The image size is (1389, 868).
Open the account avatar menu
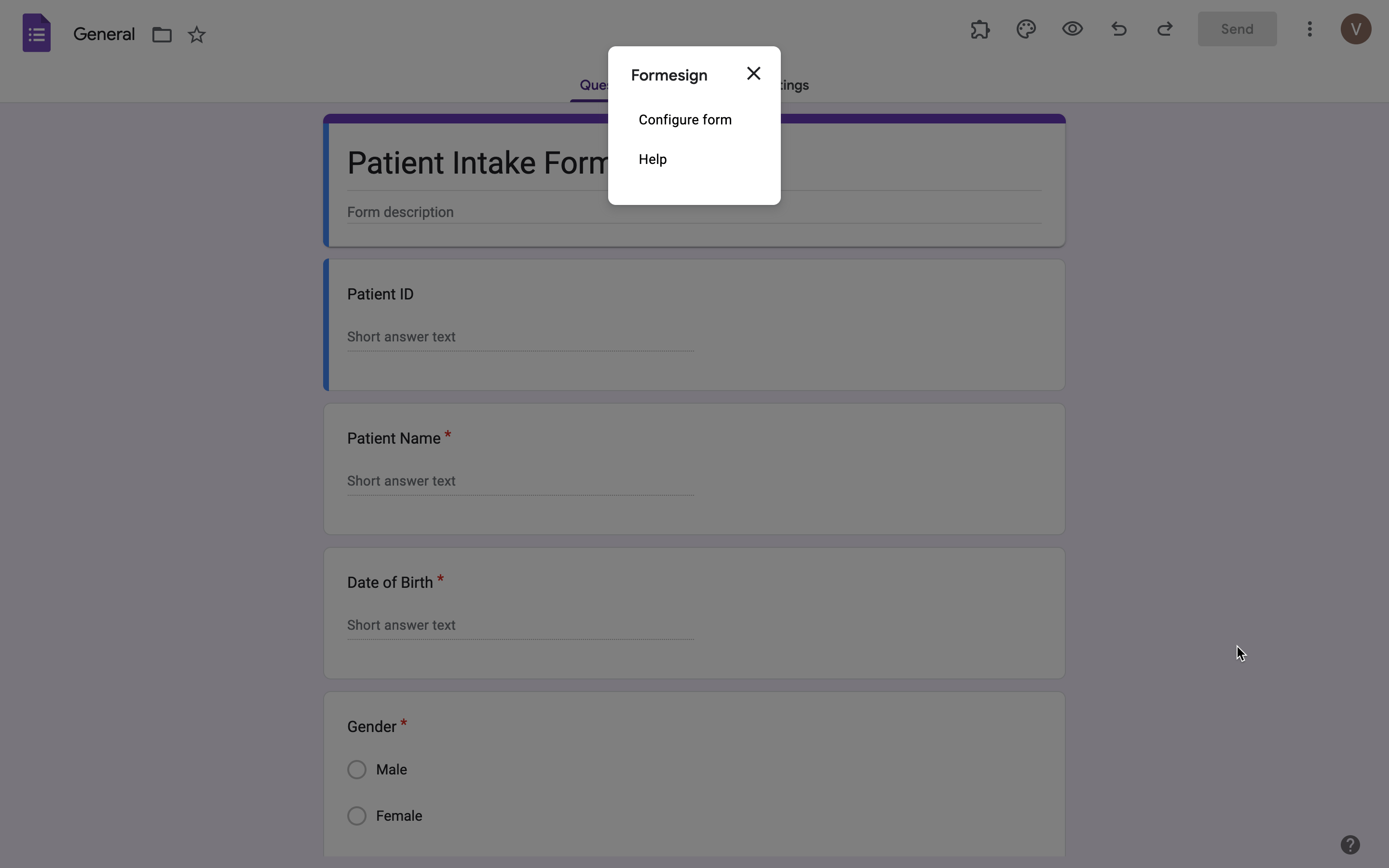click(x=1355, y=29)
